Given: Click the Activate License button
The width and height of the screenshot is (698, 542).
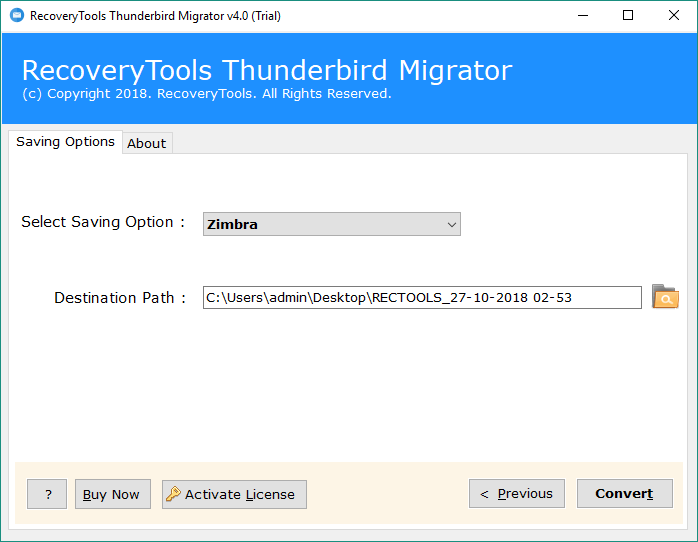Looking at the screenshot, I should 234,494.
